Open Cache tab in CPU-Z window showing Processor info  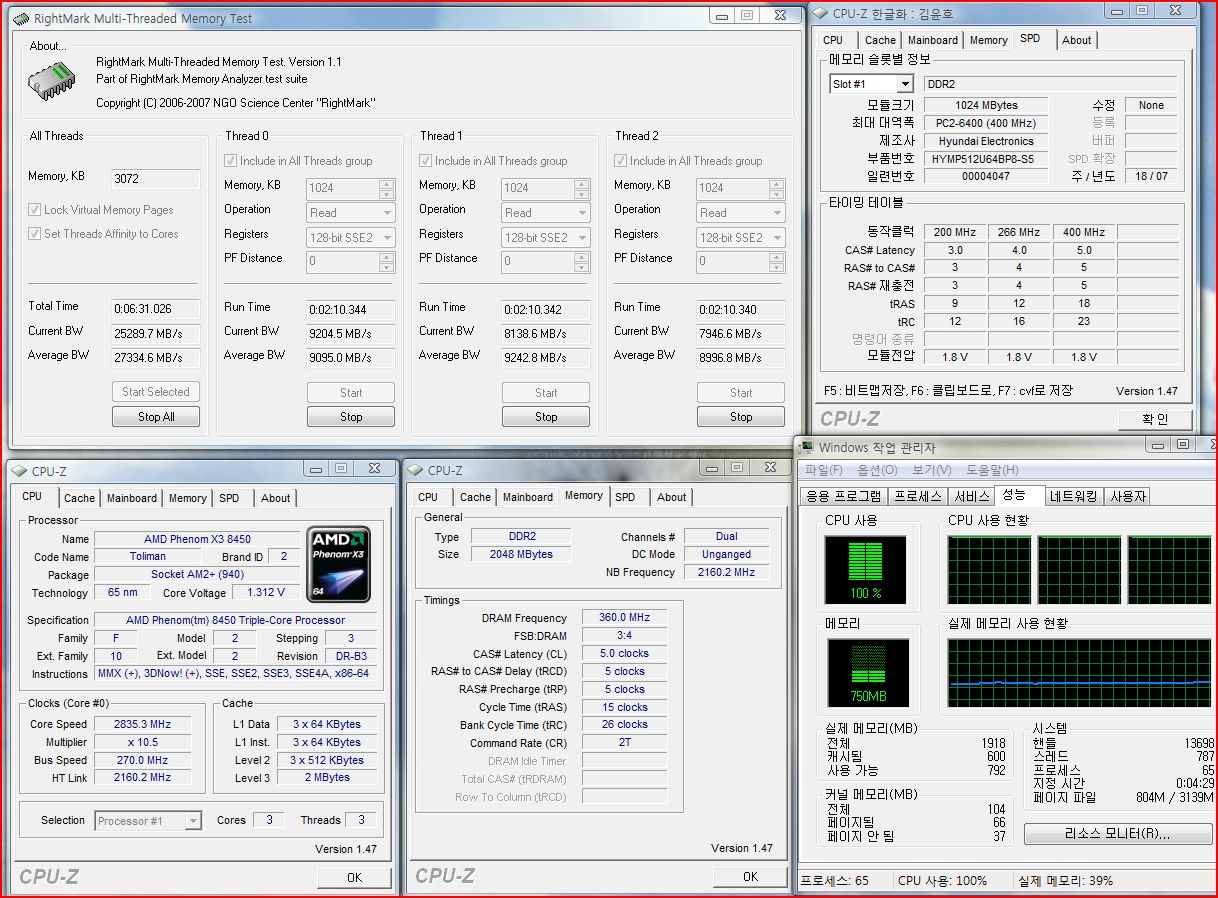pyautogui.click(x=80, y=498)
